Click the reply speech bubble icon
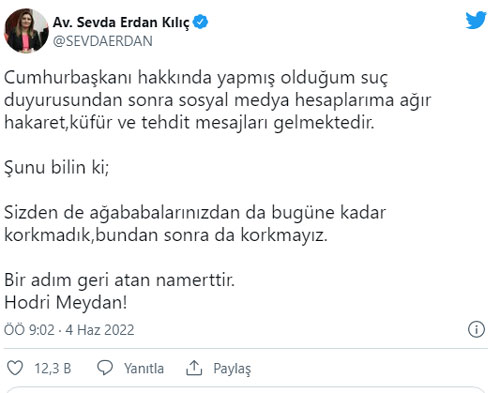This screenshot has height=393, width=500. tap(105, 368)
